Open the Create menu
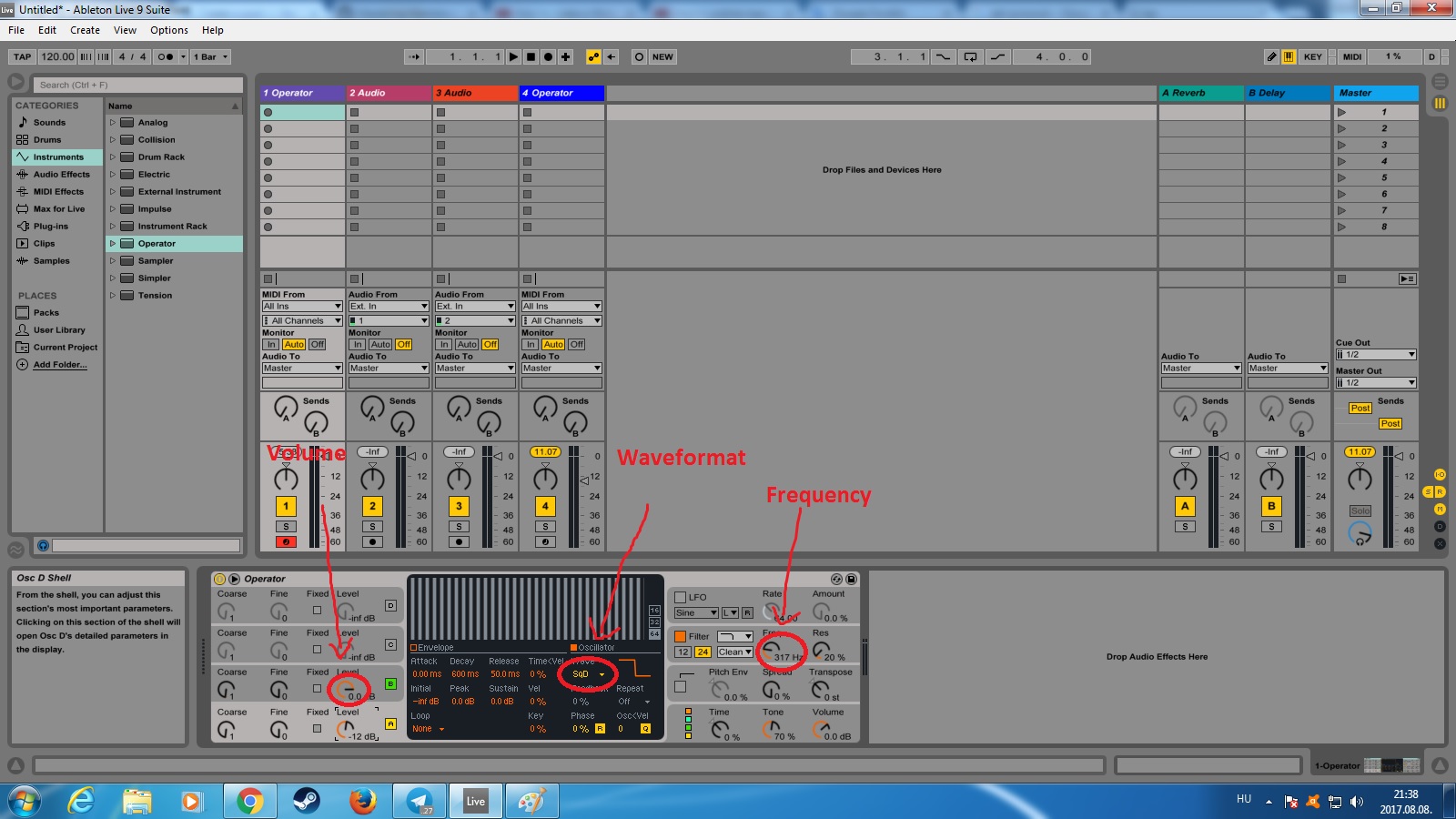The width and height of the screenshot is (1456, 819). [x=86, y=30]
